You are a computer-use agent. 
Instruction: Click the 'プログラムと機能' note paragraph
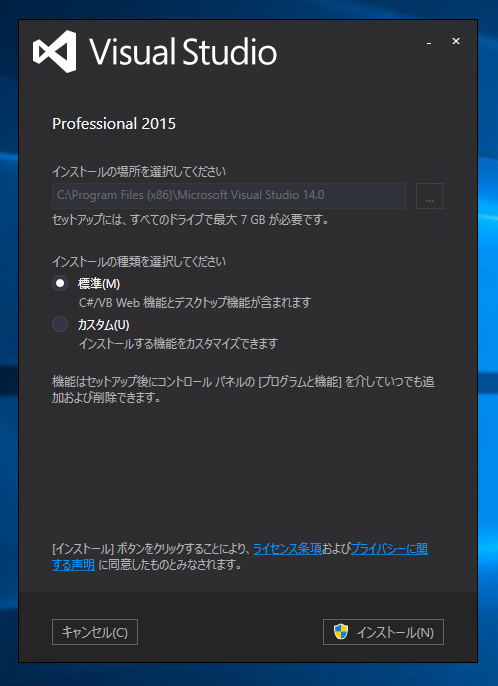[243, 390]
